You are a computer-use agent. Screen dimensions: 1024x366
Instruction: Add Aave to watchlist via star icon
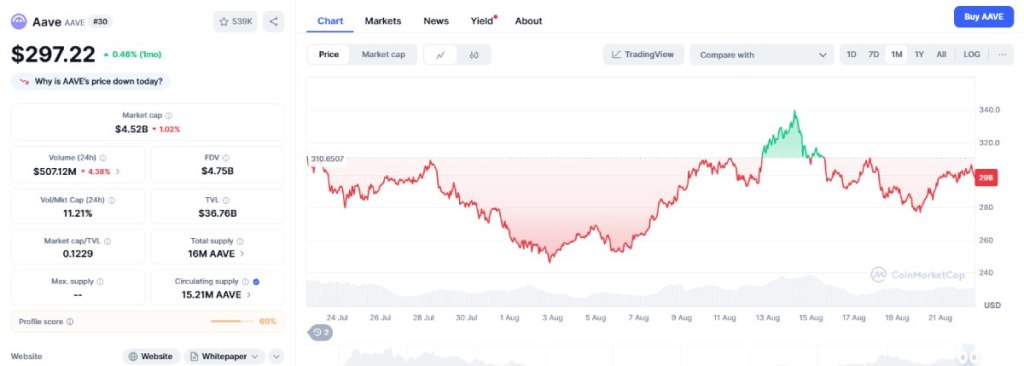point(224,22)
